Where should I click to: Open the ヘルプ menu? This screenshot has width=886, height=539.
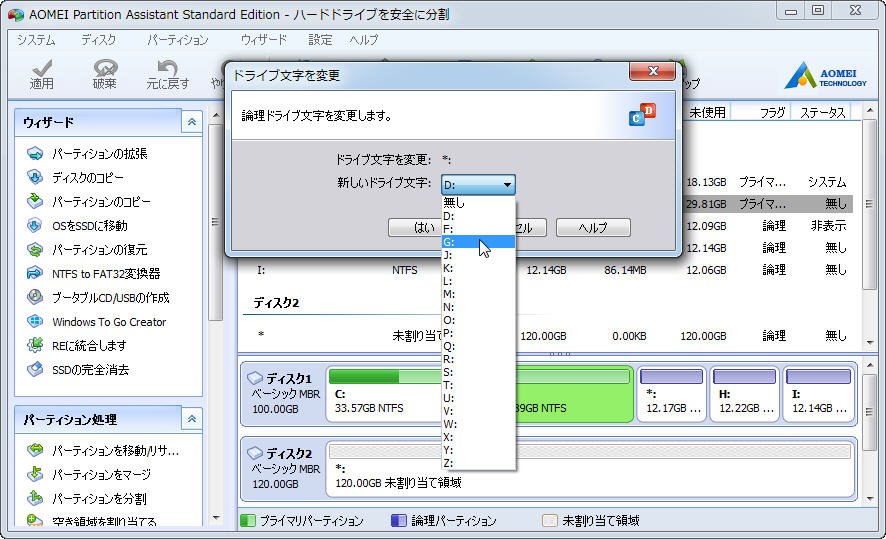pyautogui.click(x=364, y=40)
